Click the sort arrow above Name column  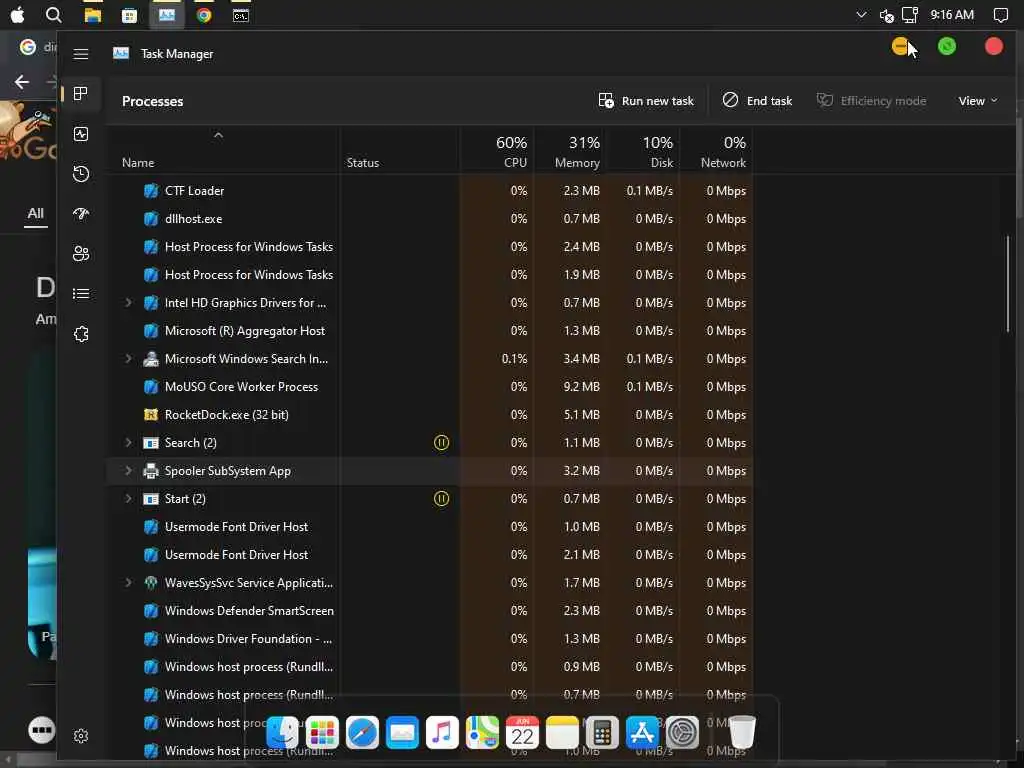(219, 135)
